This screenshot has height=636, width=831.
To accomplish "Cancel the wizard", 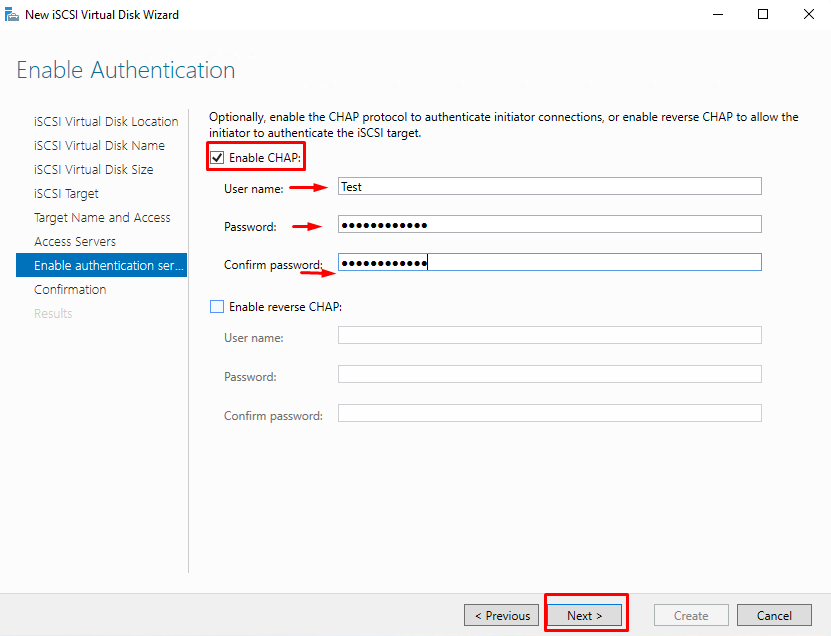I will pos(774,615).
